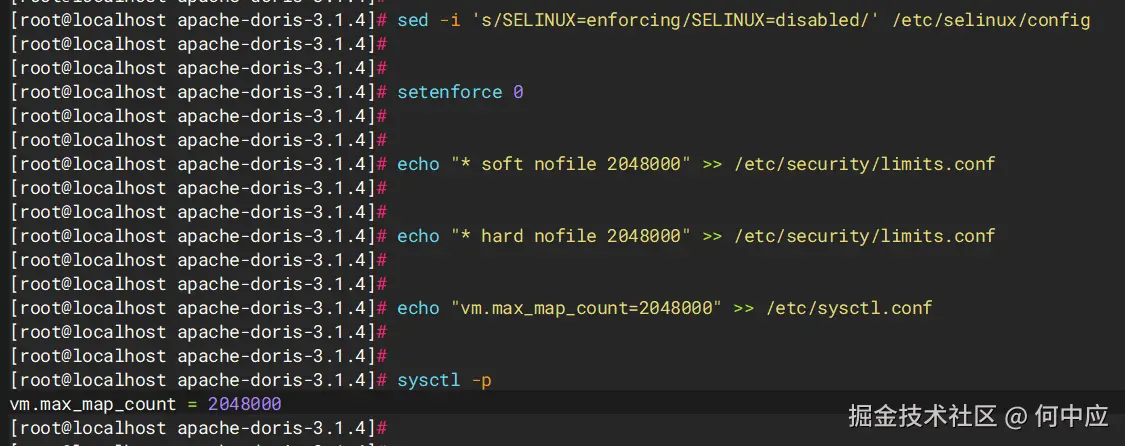Image resolution: width=1125 pixels, height=446 pixels.
Task: Click the /etc/sysctl.conf path
Action: click(849, 308)
